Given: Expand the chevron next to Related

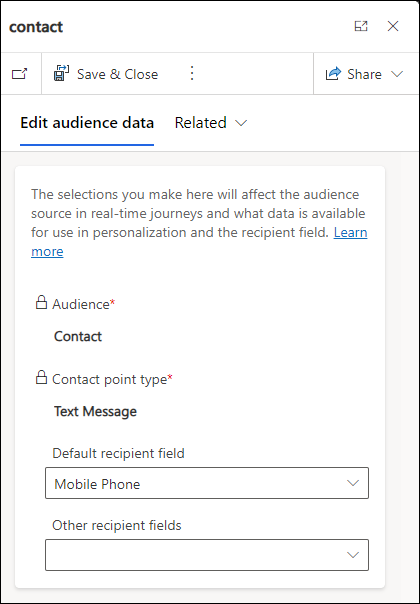Looking at the screenshot, I should coord(241,123).
